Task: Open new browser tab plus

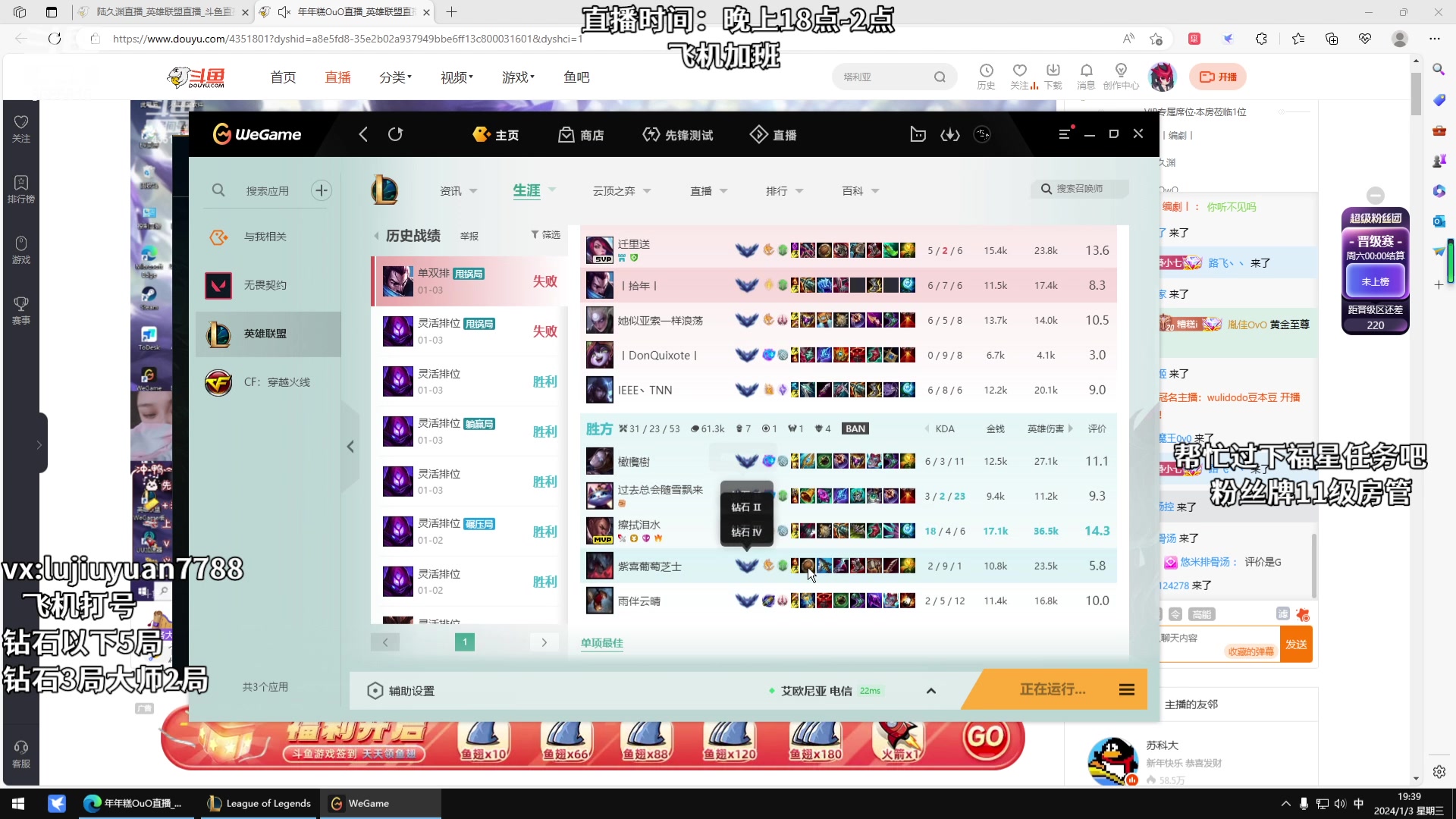Action: (x=451, y=12)
